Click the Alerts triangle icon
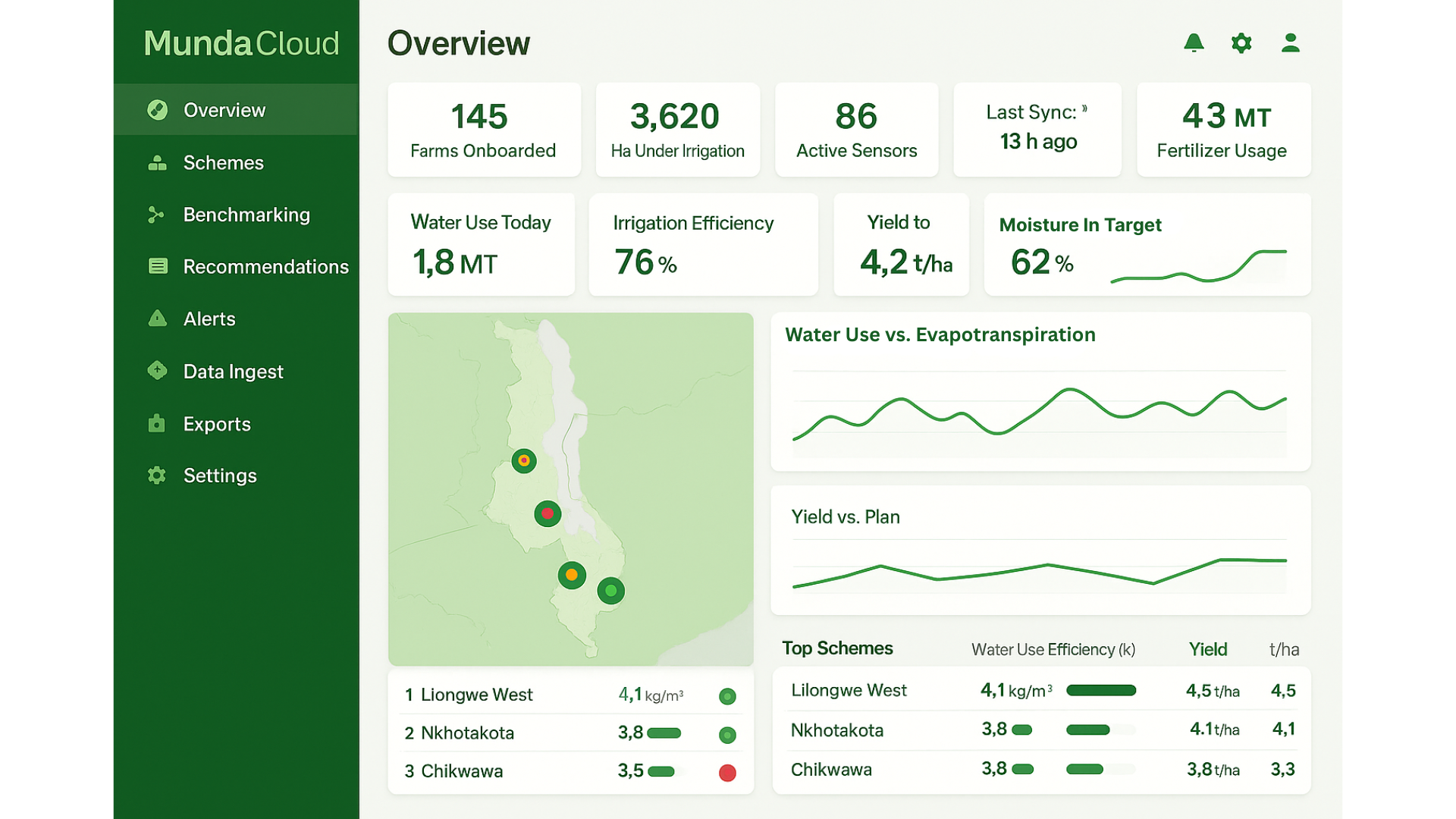The image size is (1456, 819). [x=157, y=318]
